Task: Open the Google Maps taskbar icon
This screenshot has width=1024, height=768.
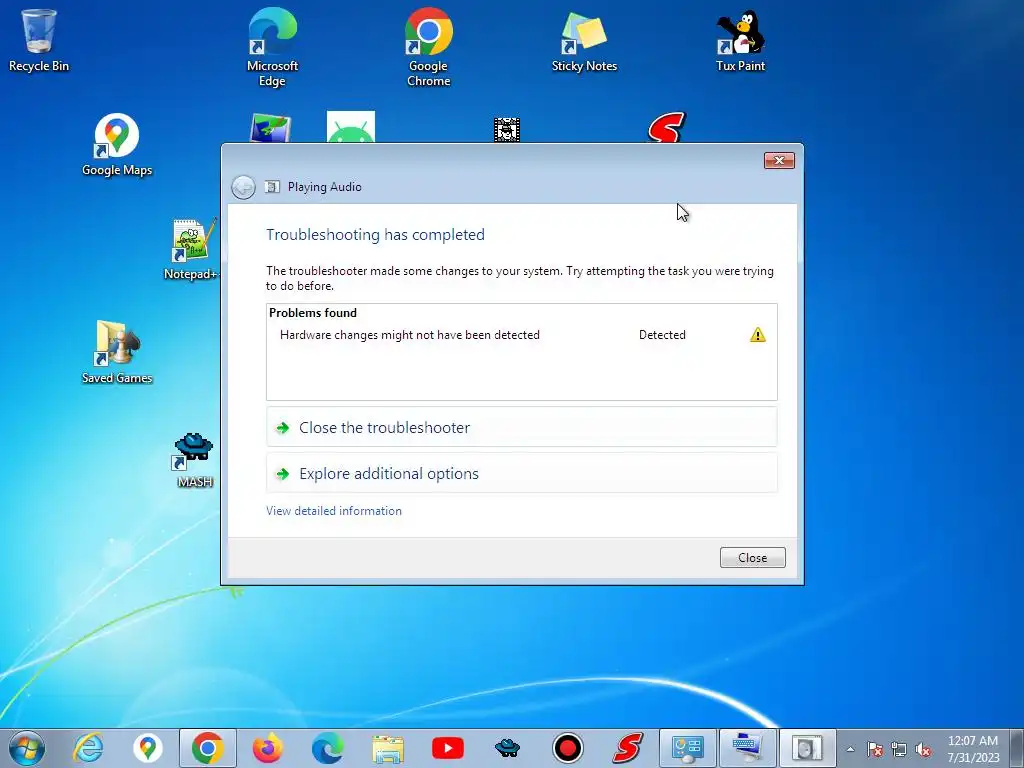Action: click(x=148, y=748)
